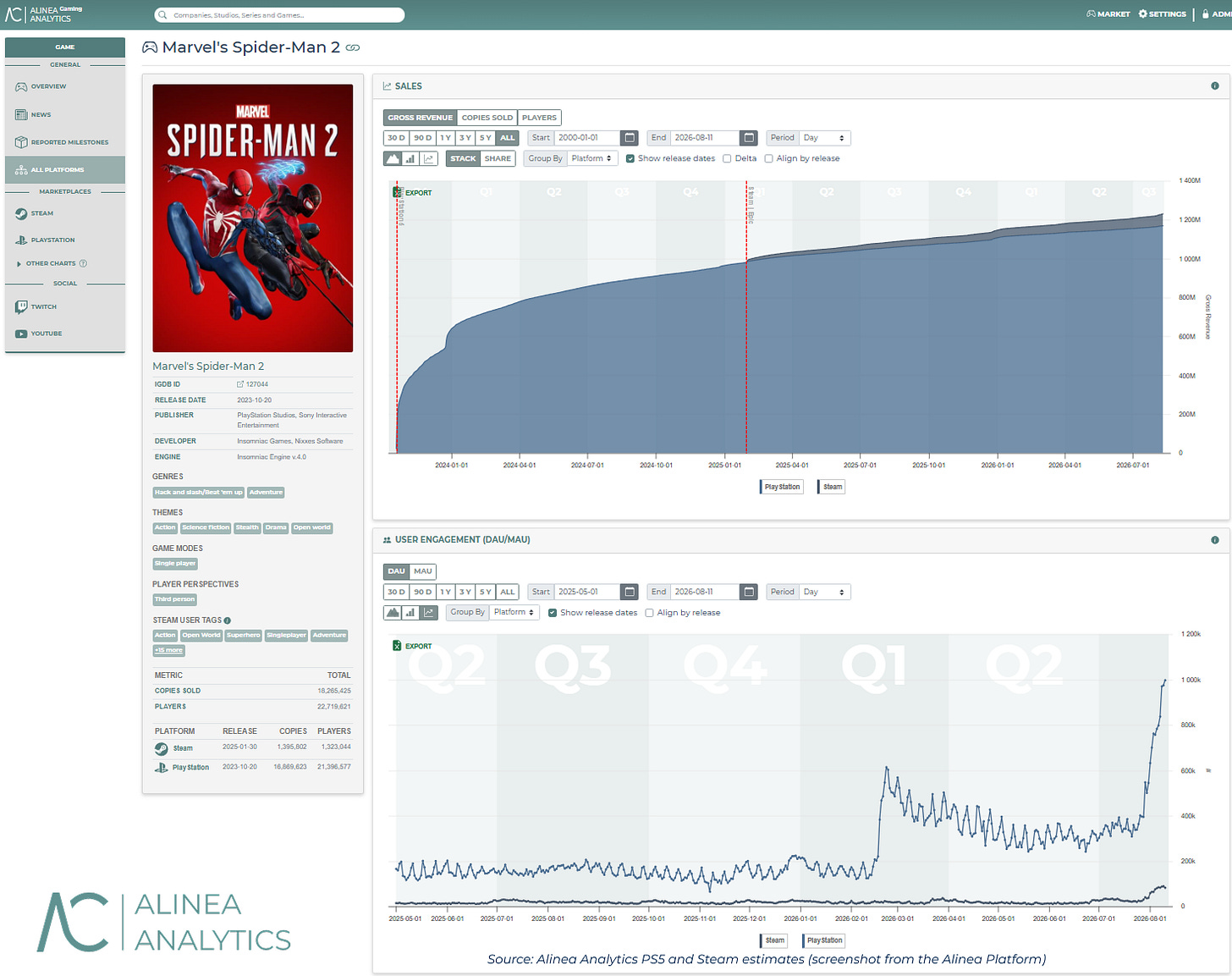Open the engagement Group By dropdown
1232x976 pixels.
click(x=514, y=612)
